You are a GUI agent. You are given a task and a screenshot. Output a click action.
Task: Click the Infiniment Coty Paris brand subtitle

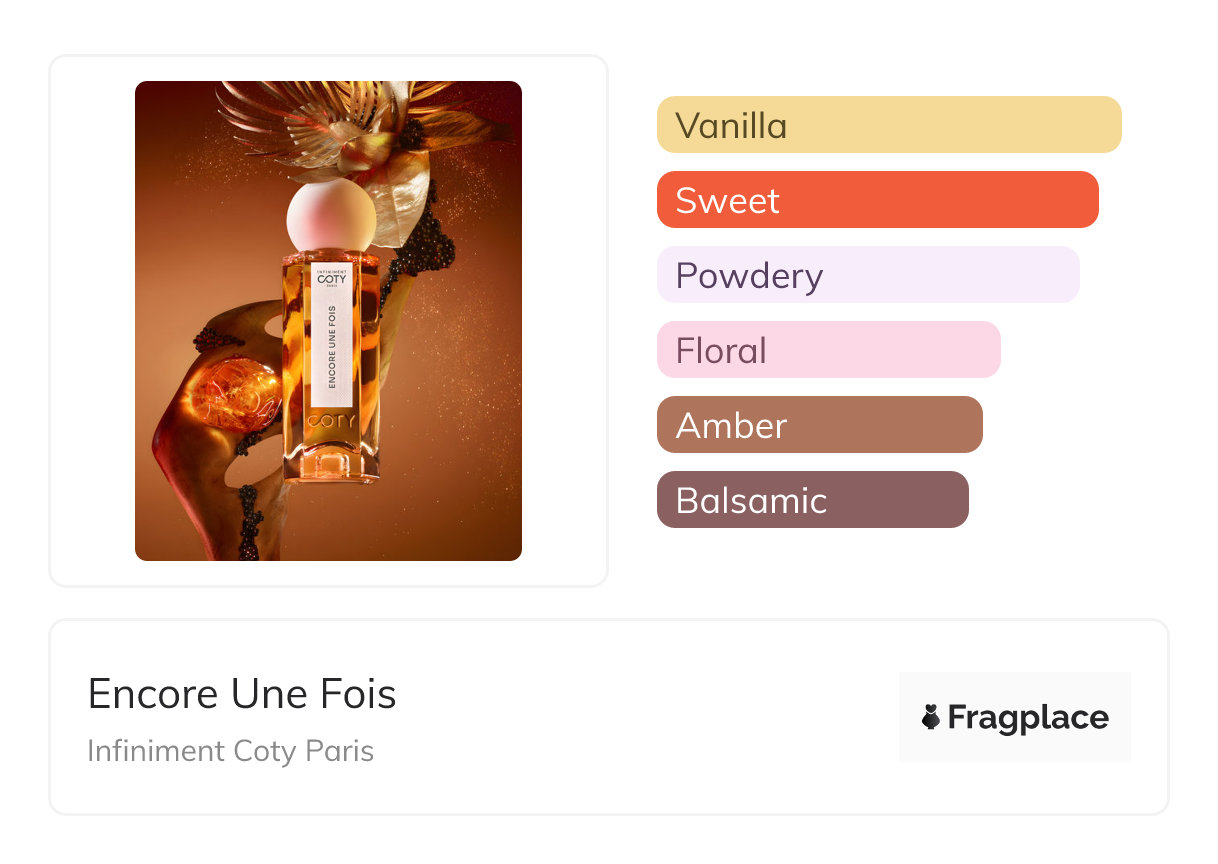(x=230, y=751)
